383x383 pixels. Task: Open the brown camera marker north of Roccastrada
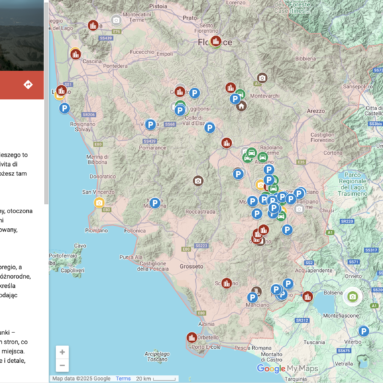(198, 181)
